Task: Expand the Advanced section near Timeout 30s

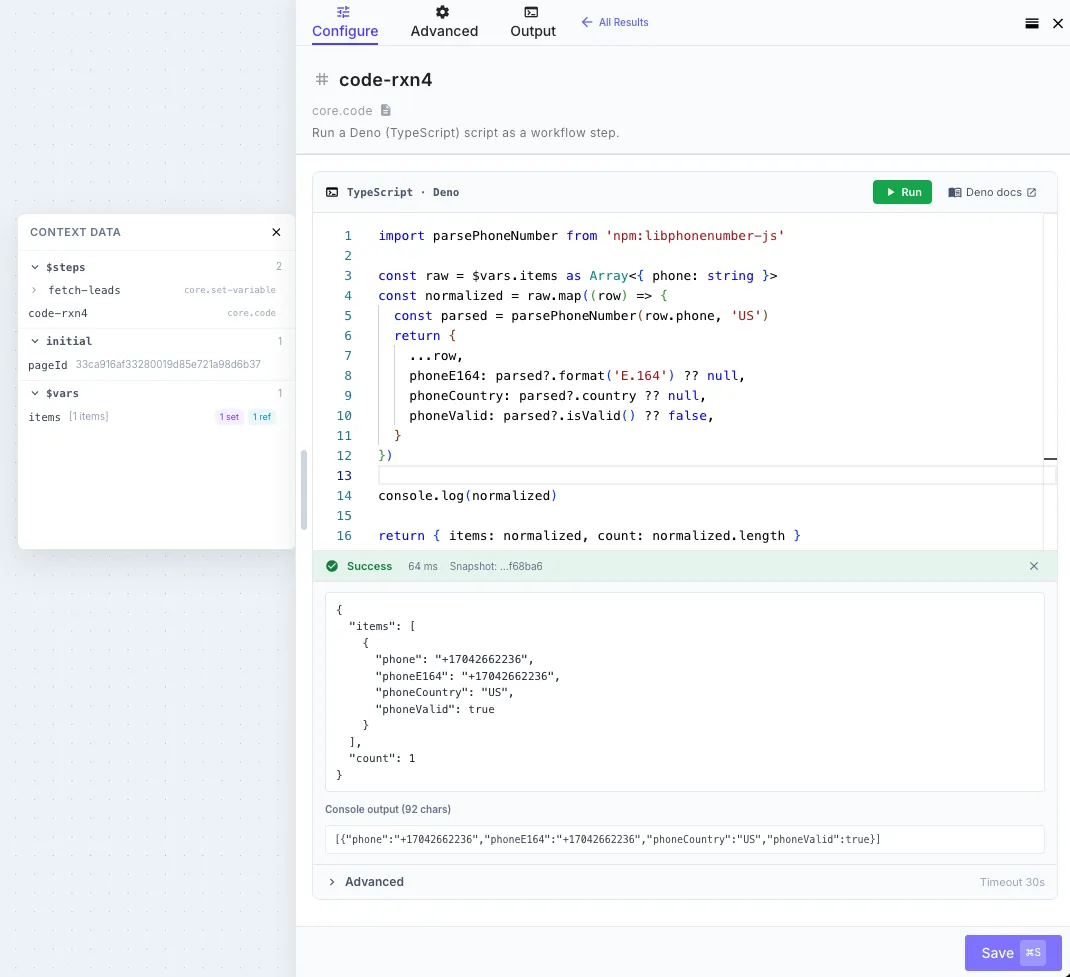Action: [333, 882]
